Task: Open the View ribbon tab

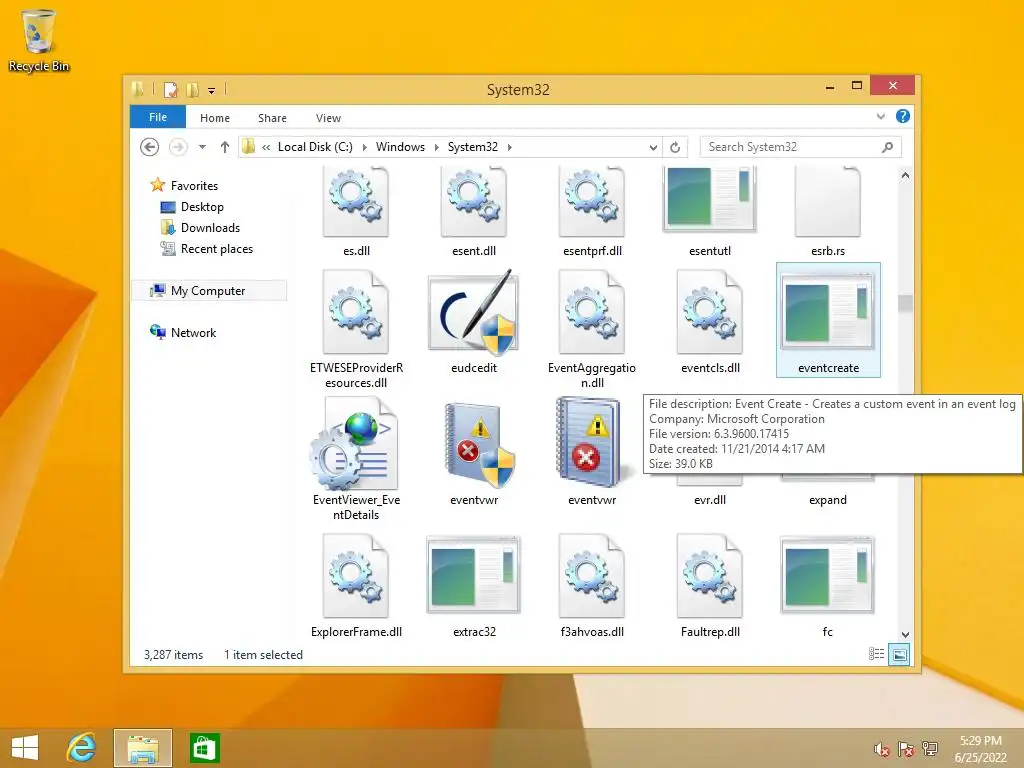Action: (x=328, y=118)
